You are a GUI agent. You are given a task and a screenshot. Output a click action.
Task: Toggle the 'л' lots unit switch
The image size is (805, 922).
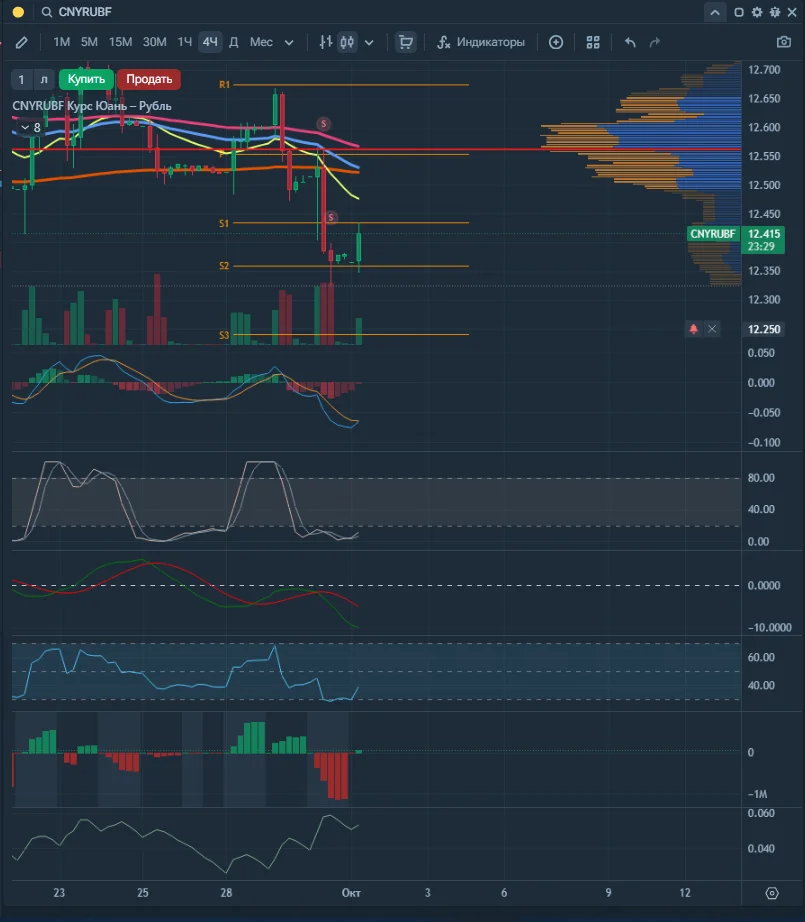44,79
